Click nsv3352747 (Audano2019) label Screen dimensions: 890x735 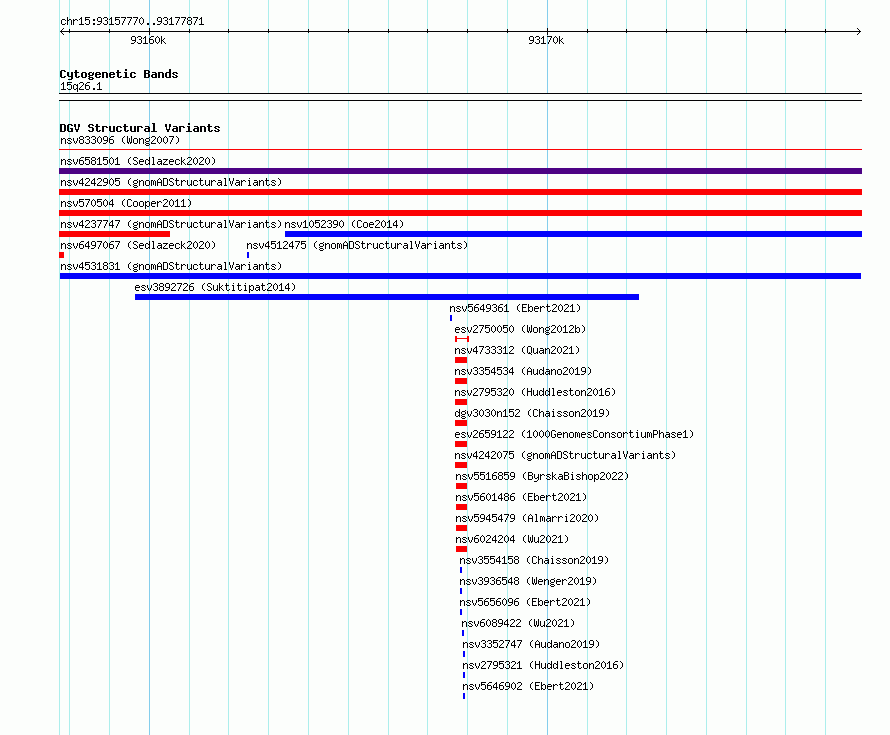(x=531, y=644)
